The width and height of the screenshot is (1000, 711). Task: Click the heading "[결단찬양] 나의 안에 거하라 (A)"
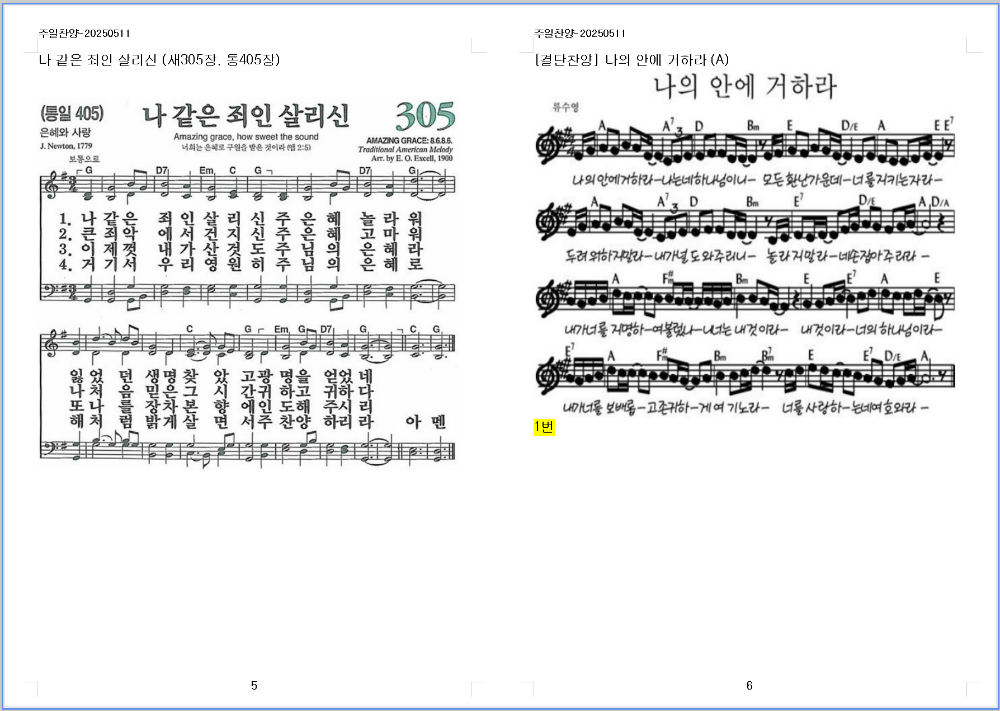click(631, 60)
